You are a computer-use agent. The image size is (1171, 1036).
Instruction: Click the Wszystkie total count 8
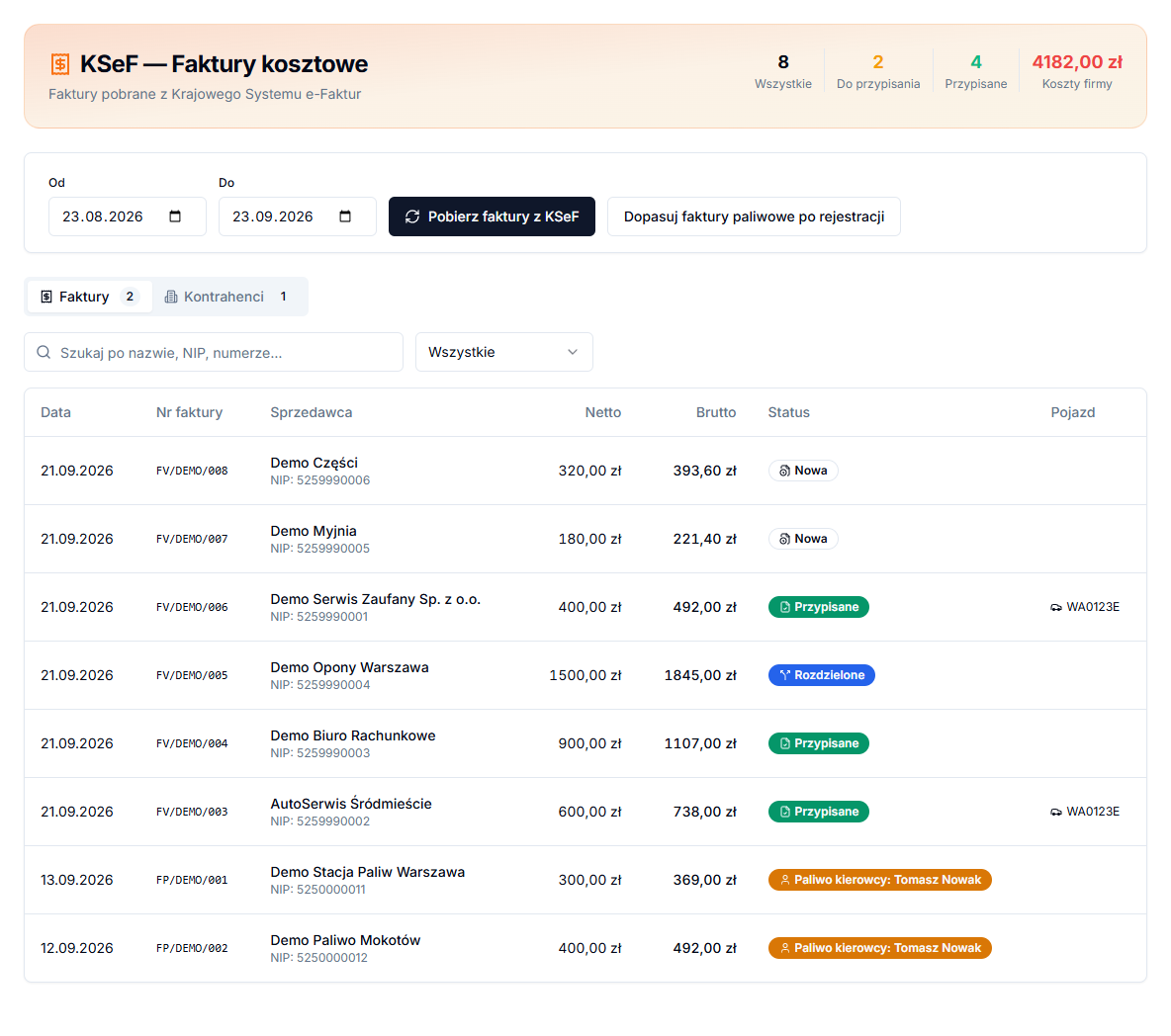tap(782, 62)
